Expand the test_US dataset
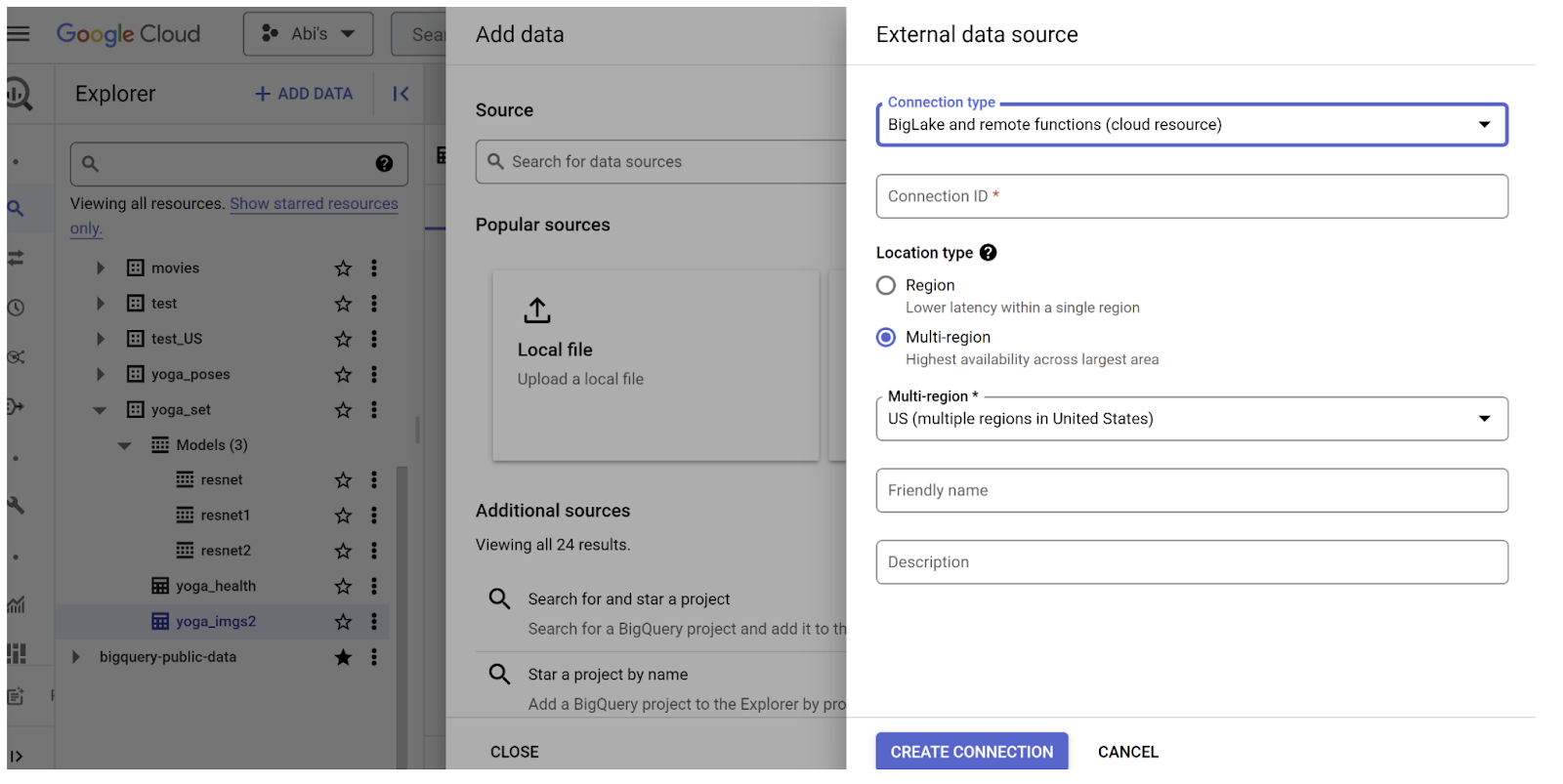Screen dimensions: 1563x784 pos(100,339)
